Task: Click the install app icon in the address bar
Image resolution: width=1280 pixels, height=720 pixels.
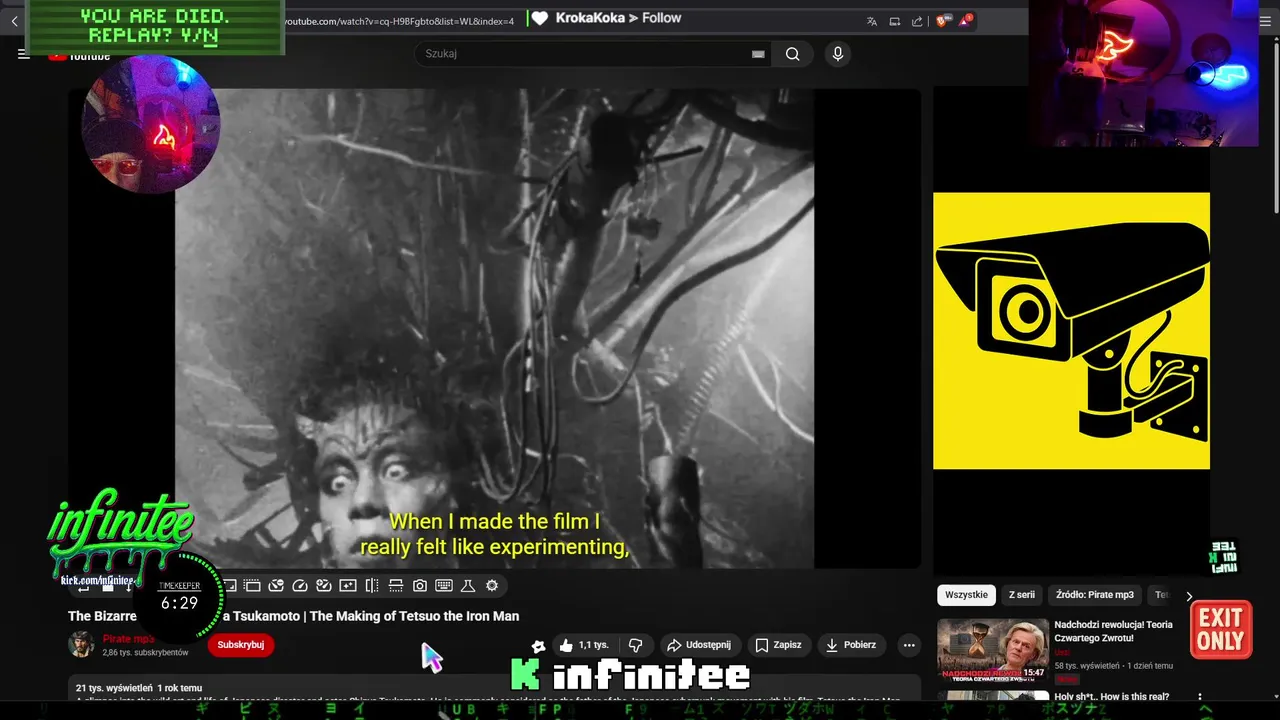Action: point(895,21)
